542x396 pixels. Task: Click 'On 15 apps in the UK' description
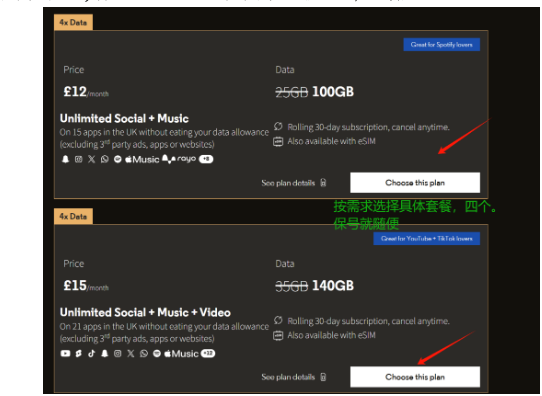[x=164, y=138]
